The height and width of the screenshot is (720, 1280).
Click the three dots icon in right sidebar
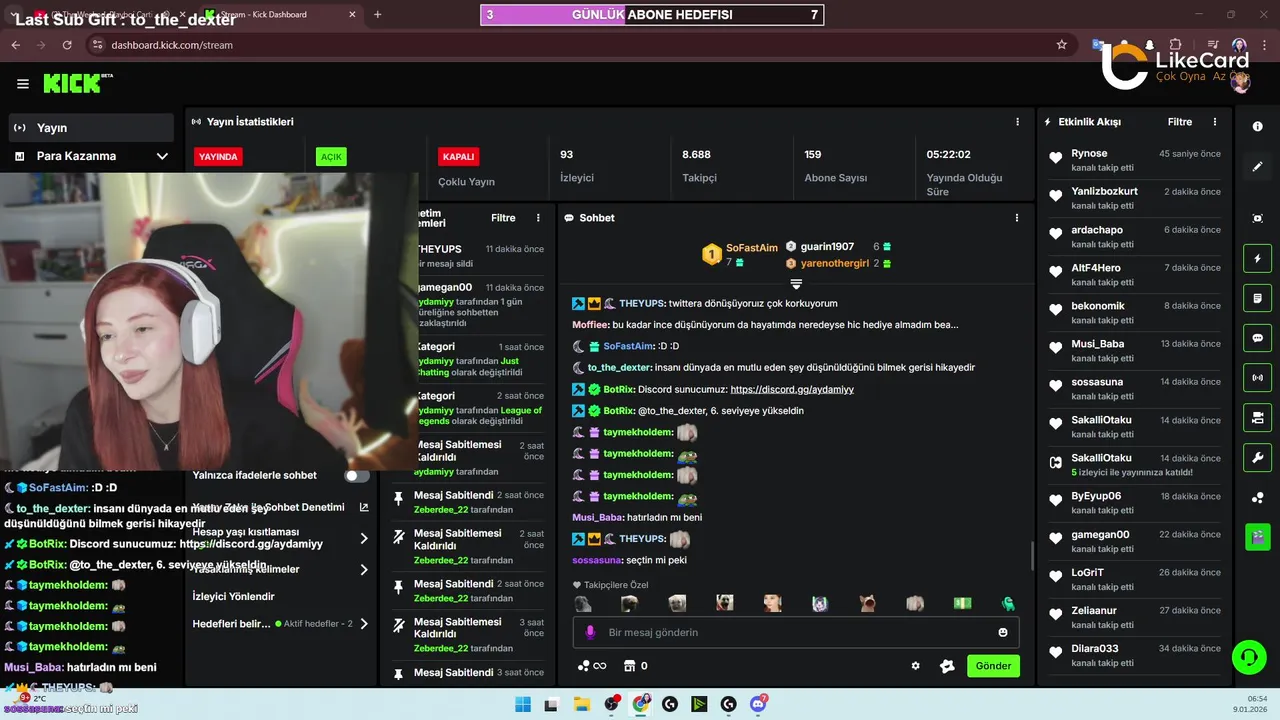tap(1257, 498)
